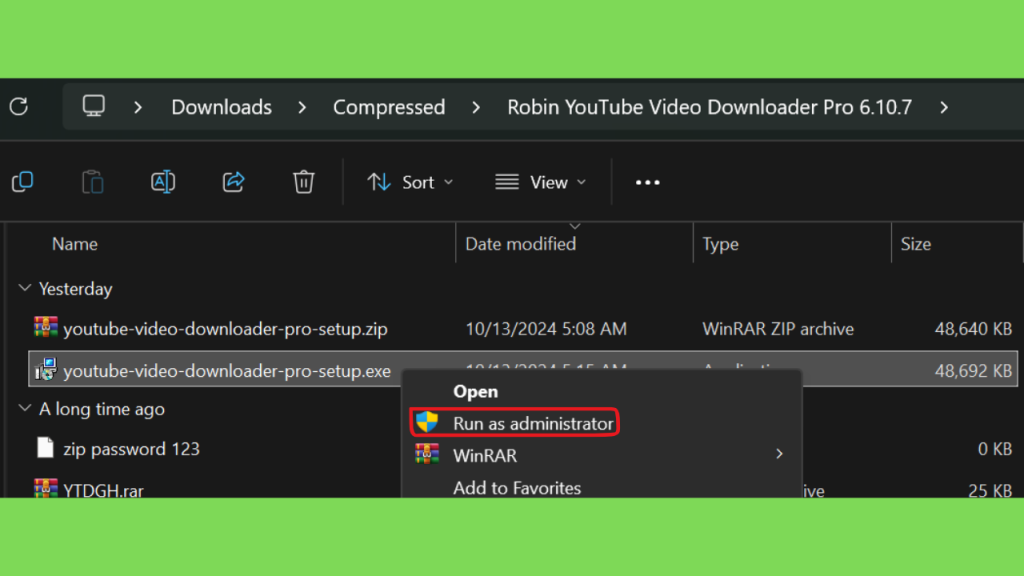Choose Add to Favorites

[x=517, y=488]
